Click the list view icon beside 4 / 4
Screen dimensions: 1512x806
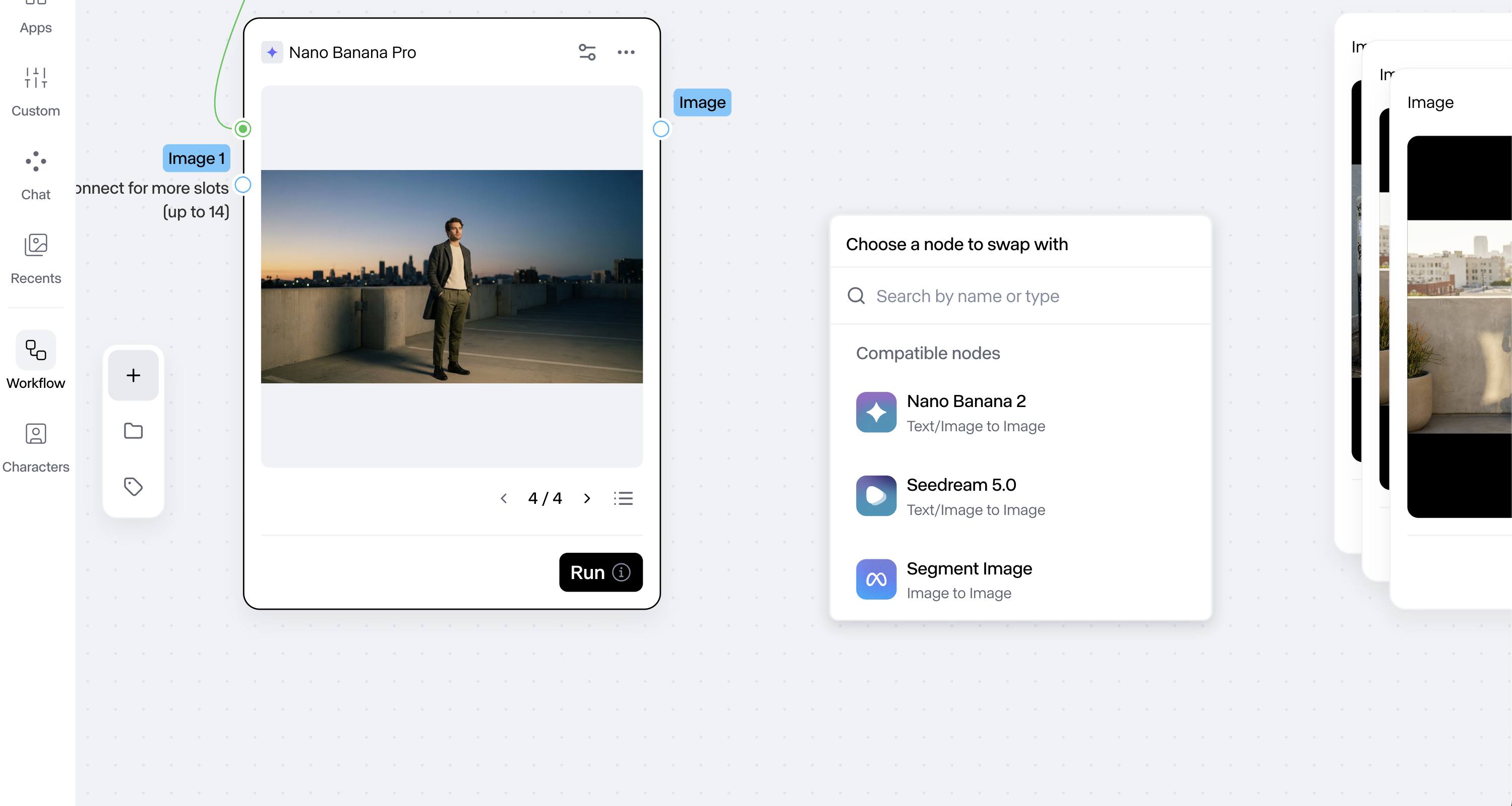click(x=623, y=498)
